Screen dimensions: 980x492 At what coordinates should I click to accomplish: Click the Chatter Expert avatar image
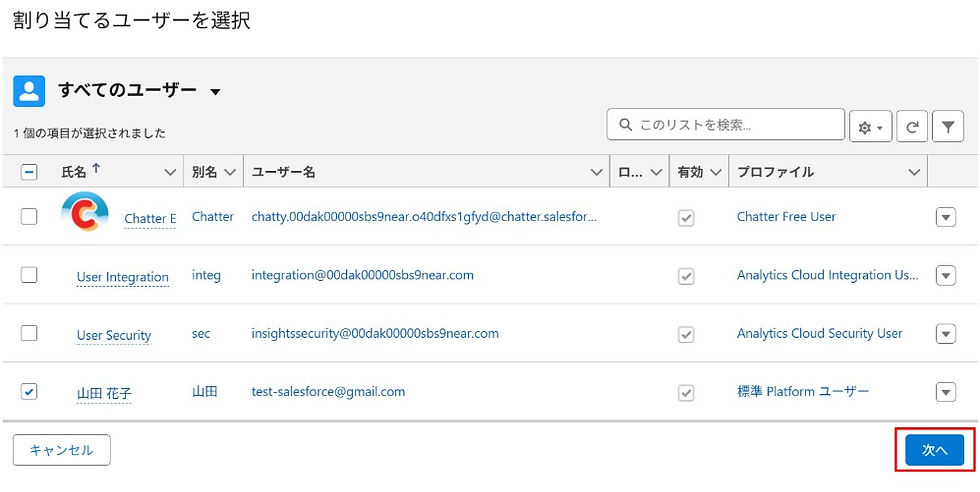[84, 211]
